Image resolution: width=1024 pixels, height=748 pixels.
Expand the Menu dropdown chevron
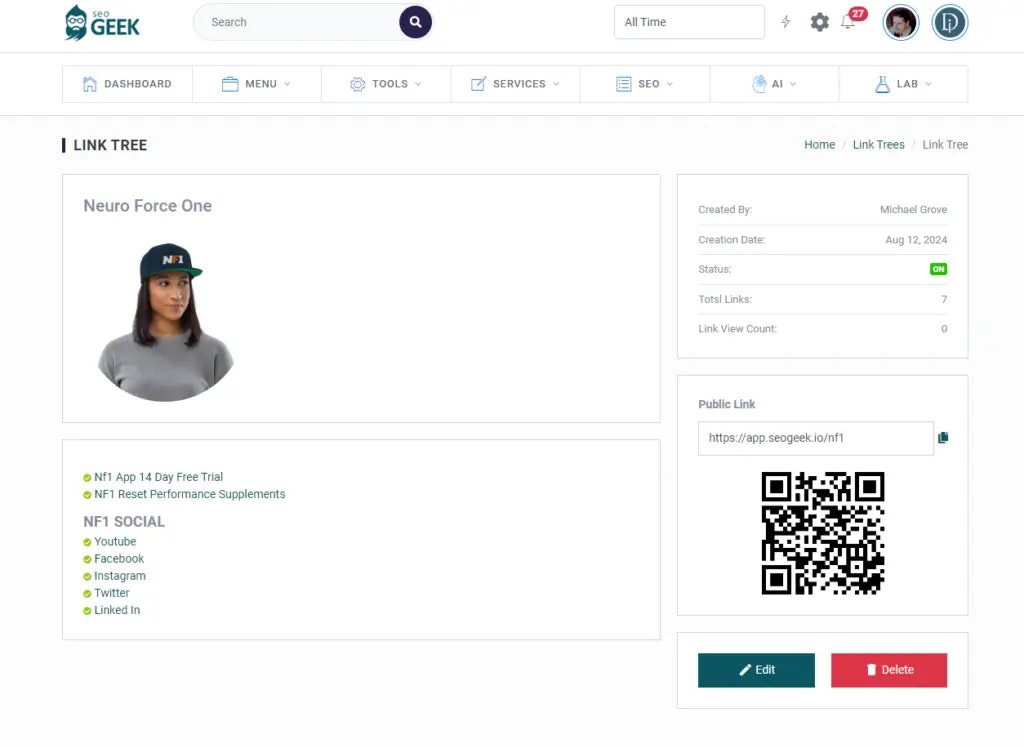point(287,84)
